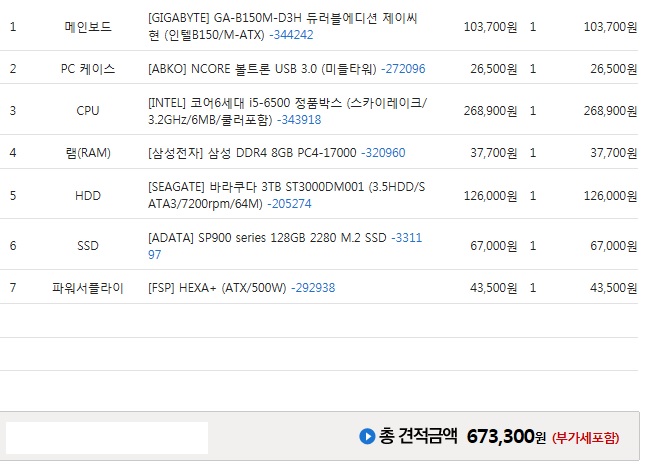Open product code link -272096

(403, 69)
